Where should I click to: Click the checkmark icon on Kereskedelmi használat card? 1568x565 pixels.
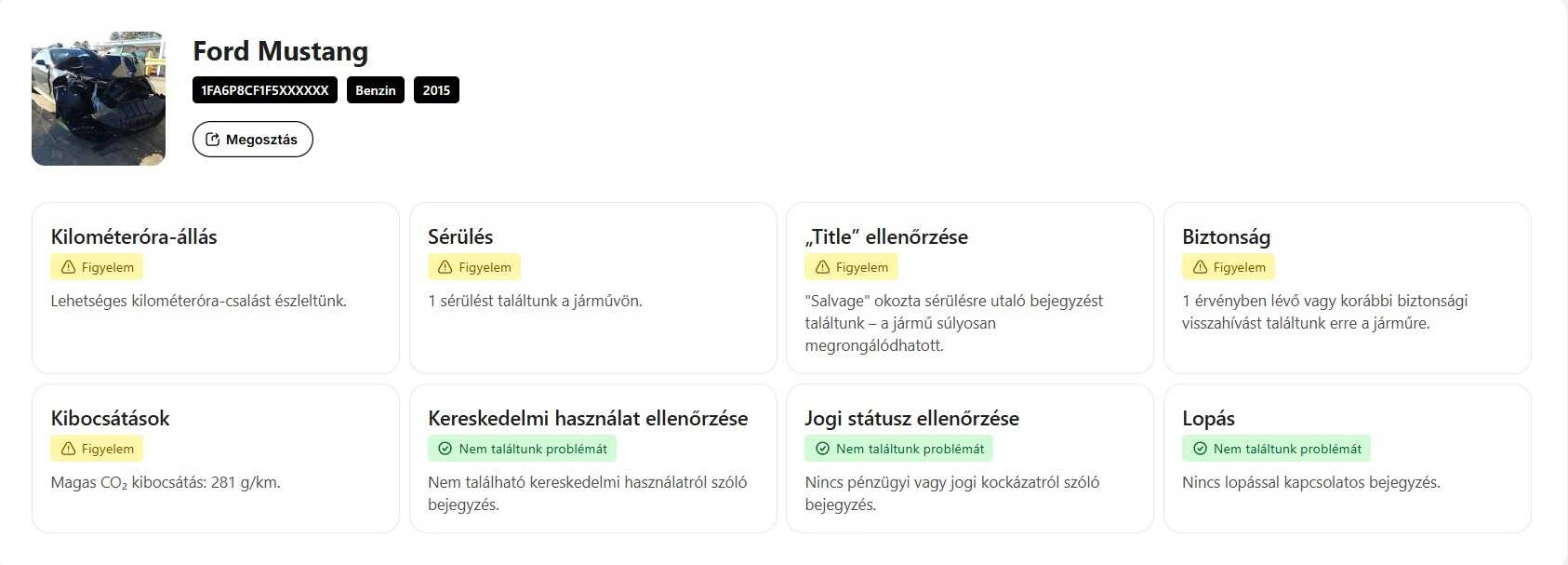[445, 449]
